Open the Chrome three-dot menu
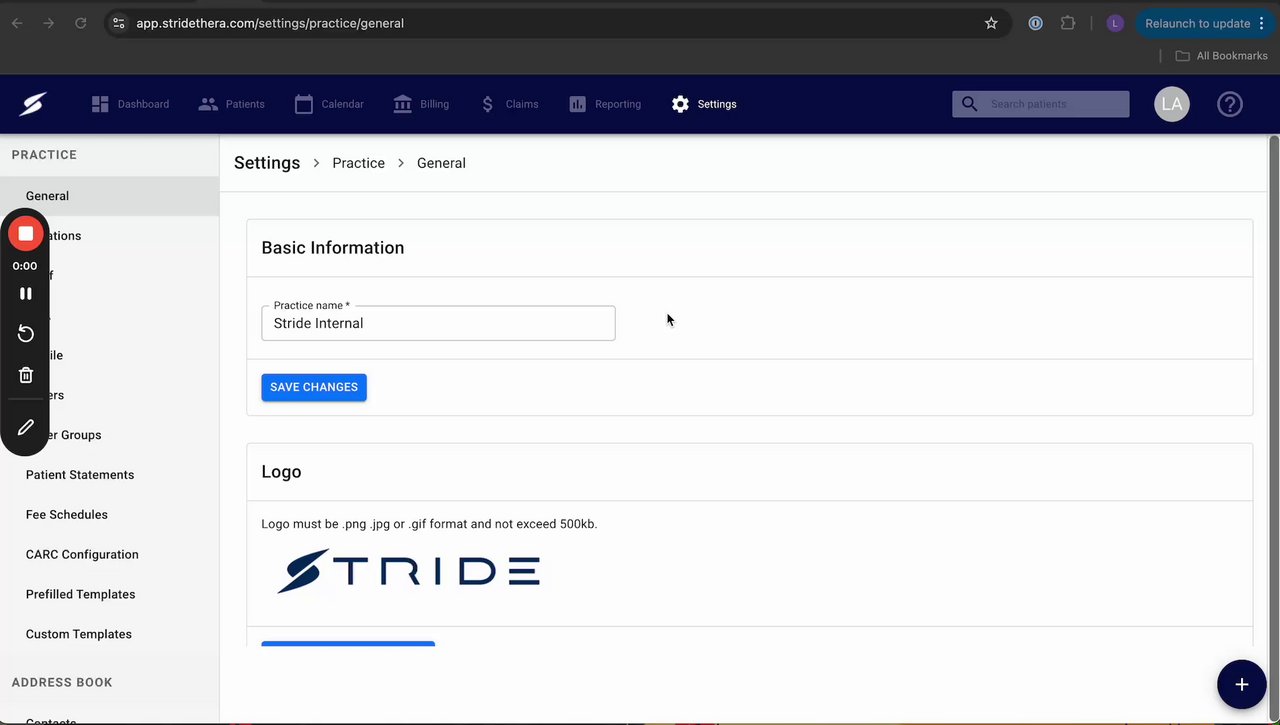1280x725 pixels. click(x=1261, y=23)
